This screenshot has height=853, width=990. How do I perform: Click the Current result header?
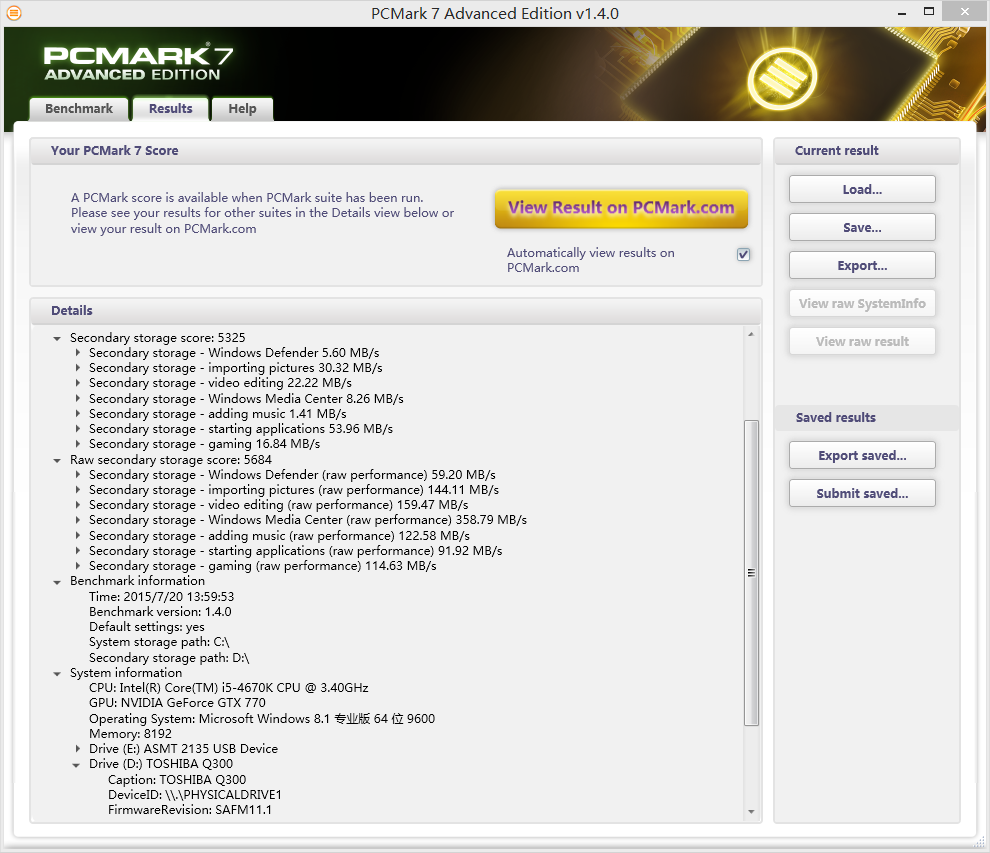(866, 151)
